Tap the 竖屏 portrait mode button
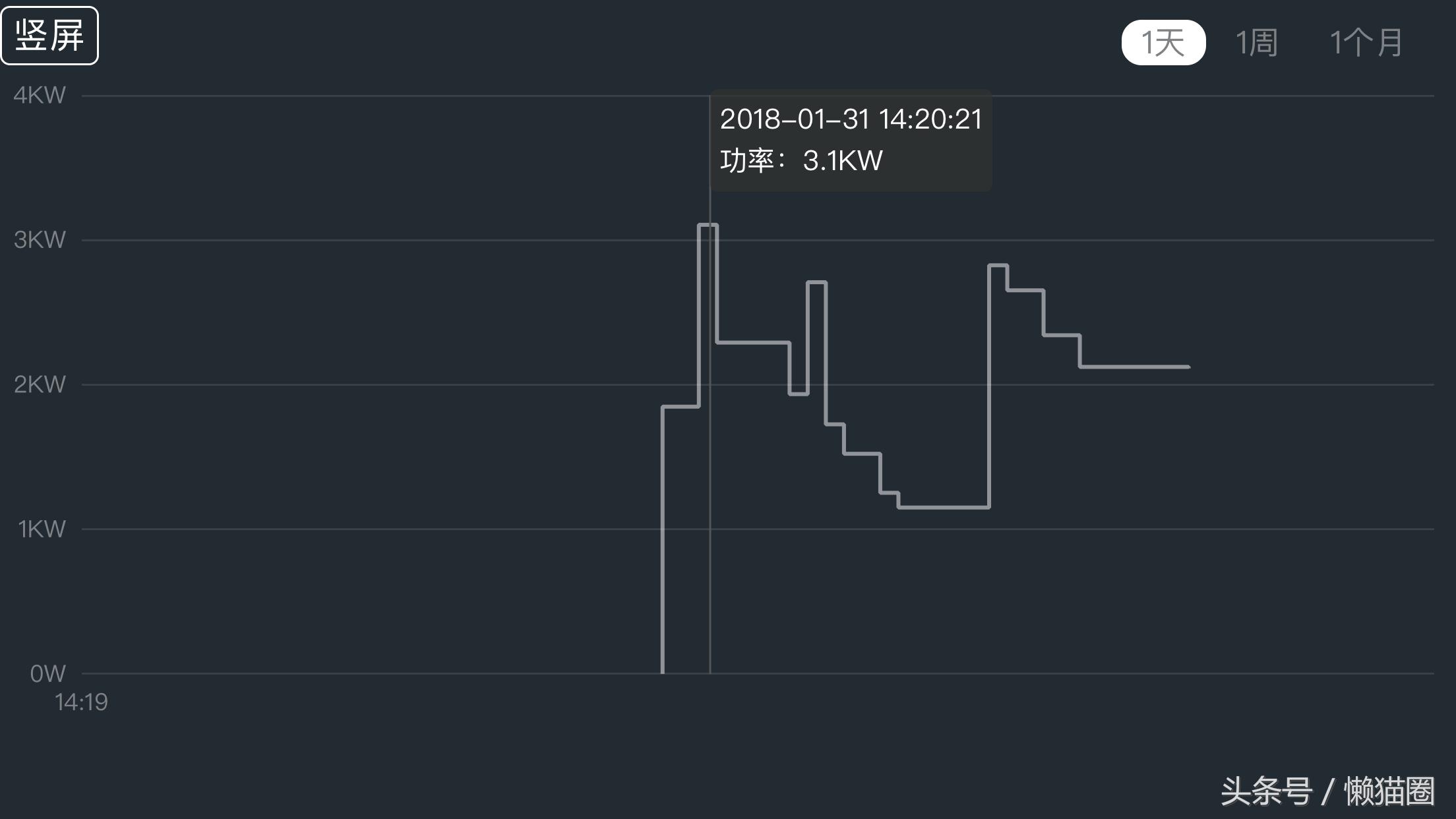Viewport: 1456px width, 819px height. pos(49,36)
